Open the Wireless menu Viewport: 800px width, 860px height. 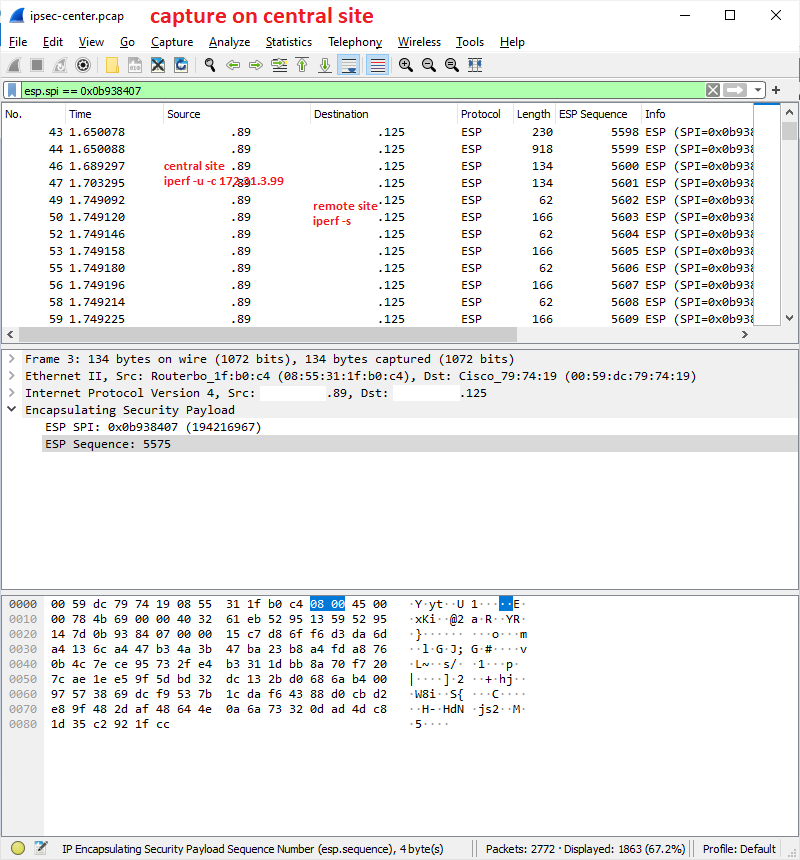(419, 42)
